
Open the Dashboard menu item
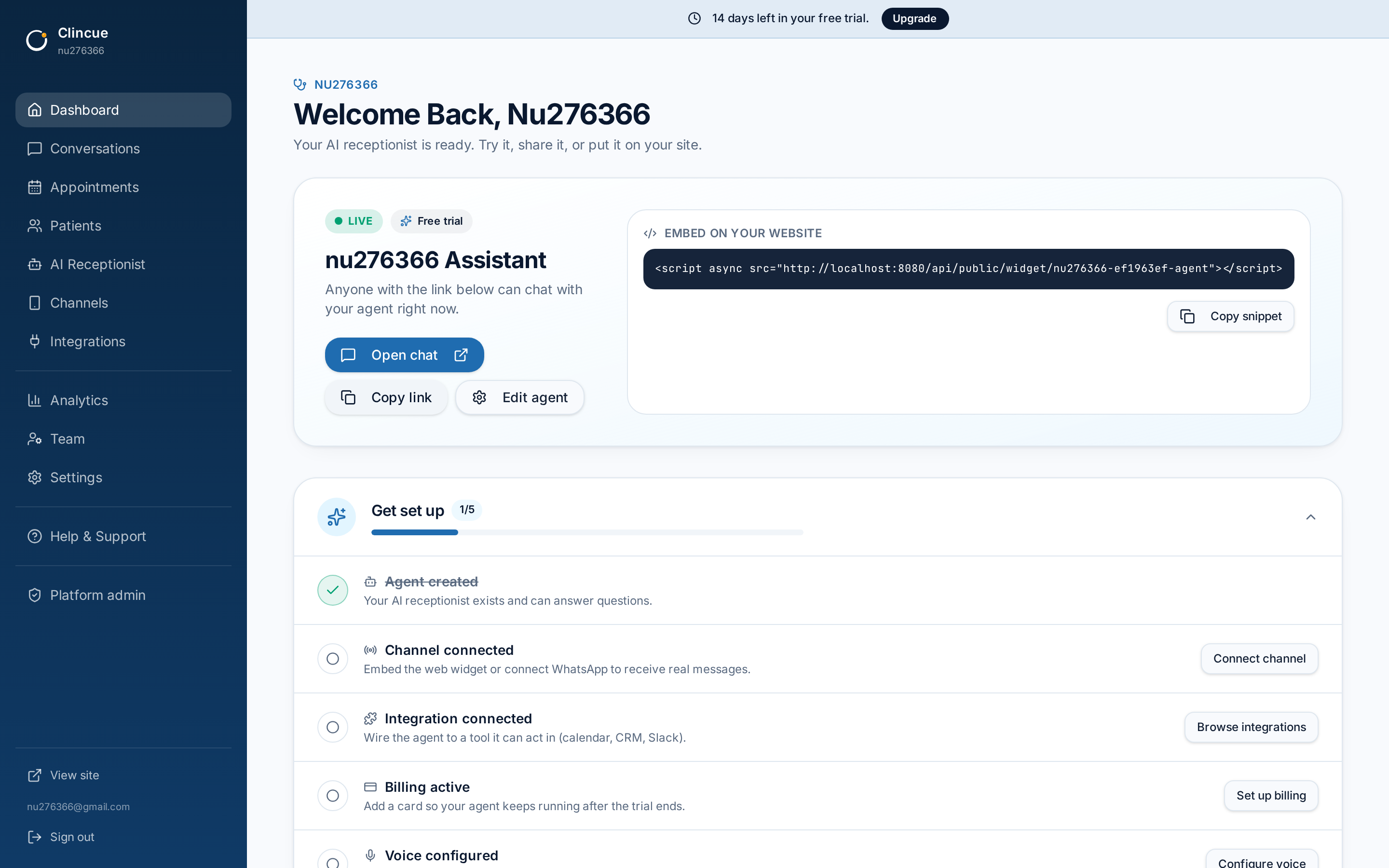(123, 109)
